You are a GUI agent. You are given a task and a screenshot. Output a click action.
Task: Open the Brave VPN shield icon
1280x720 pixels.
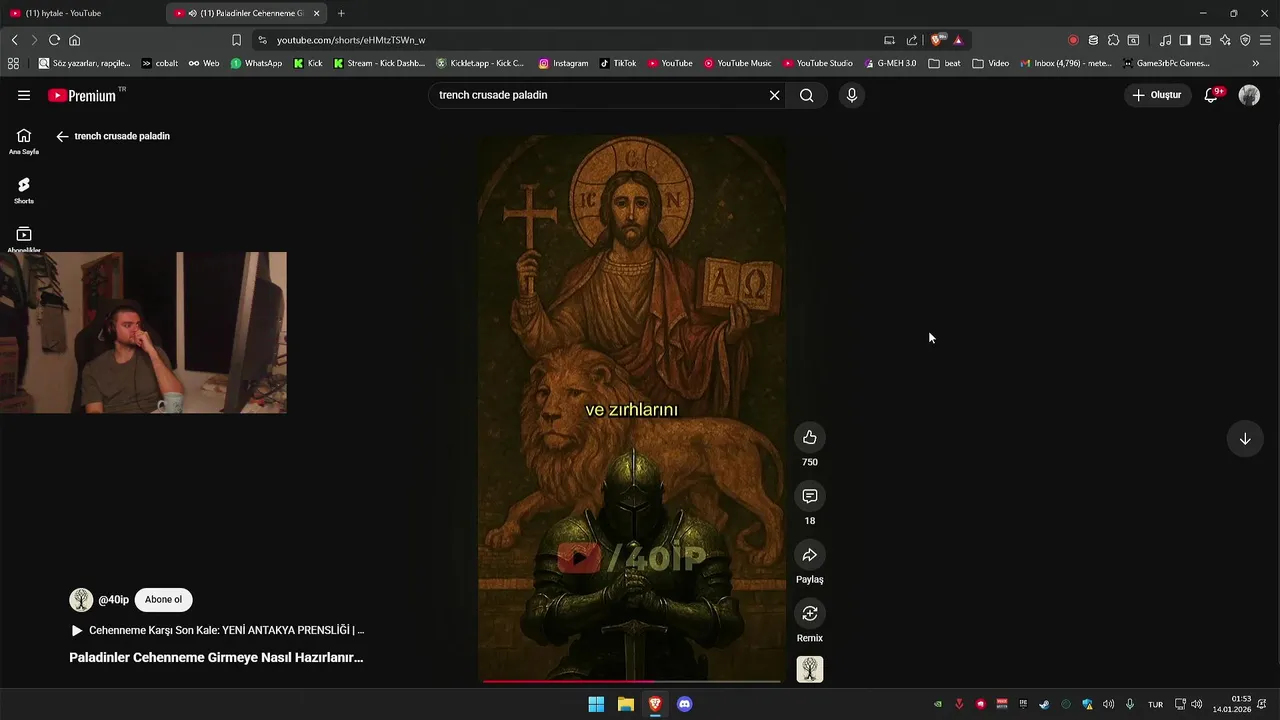coord(1245,40)
